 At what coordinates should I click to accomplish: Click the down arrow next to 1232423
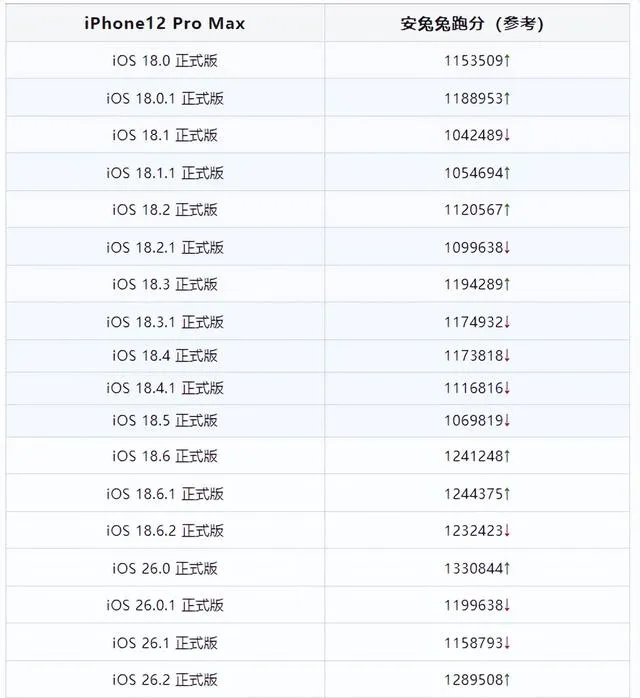pos(507,530)
